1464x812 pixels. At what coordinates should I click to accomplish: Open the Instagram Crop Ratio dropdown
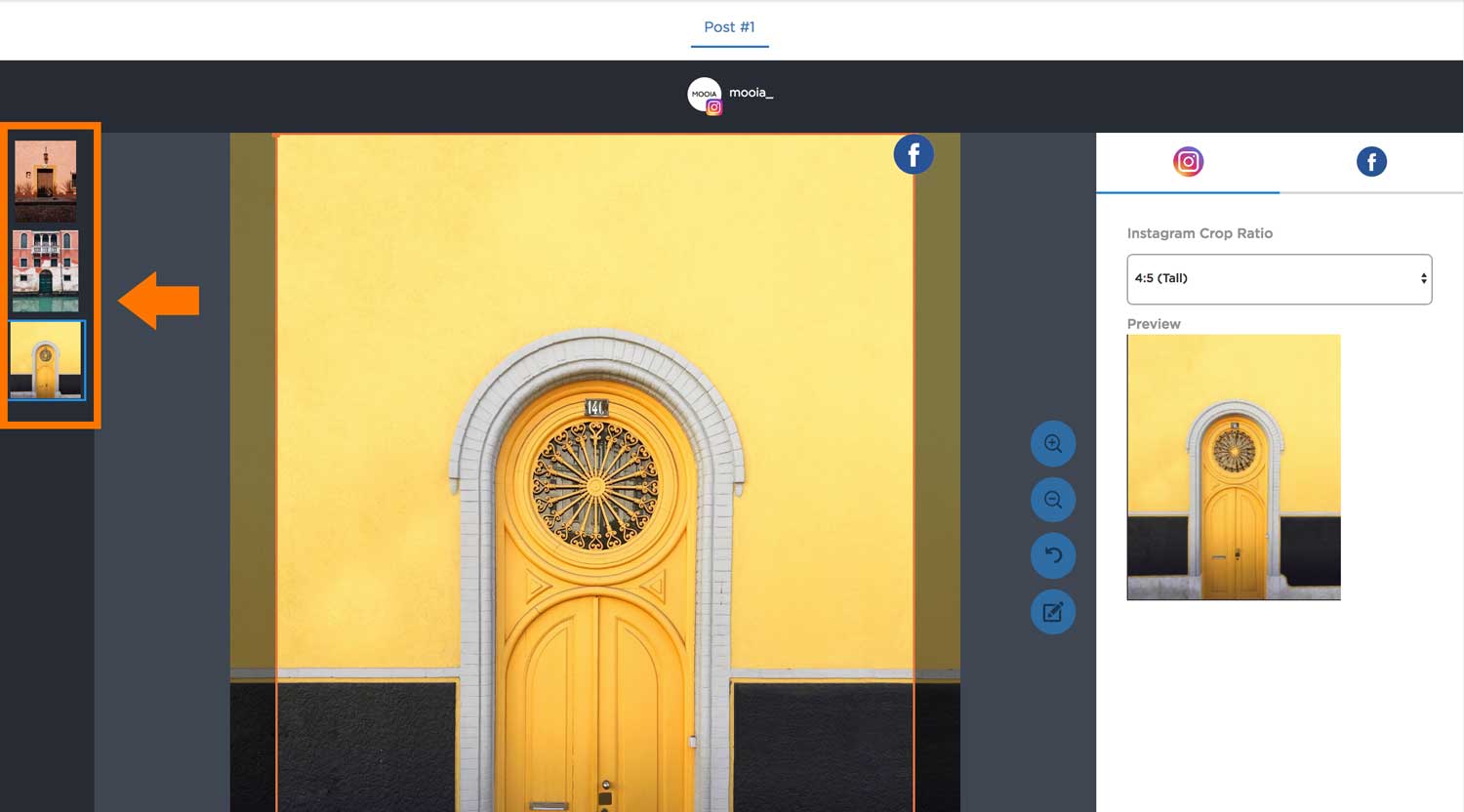click(1279, 279)
